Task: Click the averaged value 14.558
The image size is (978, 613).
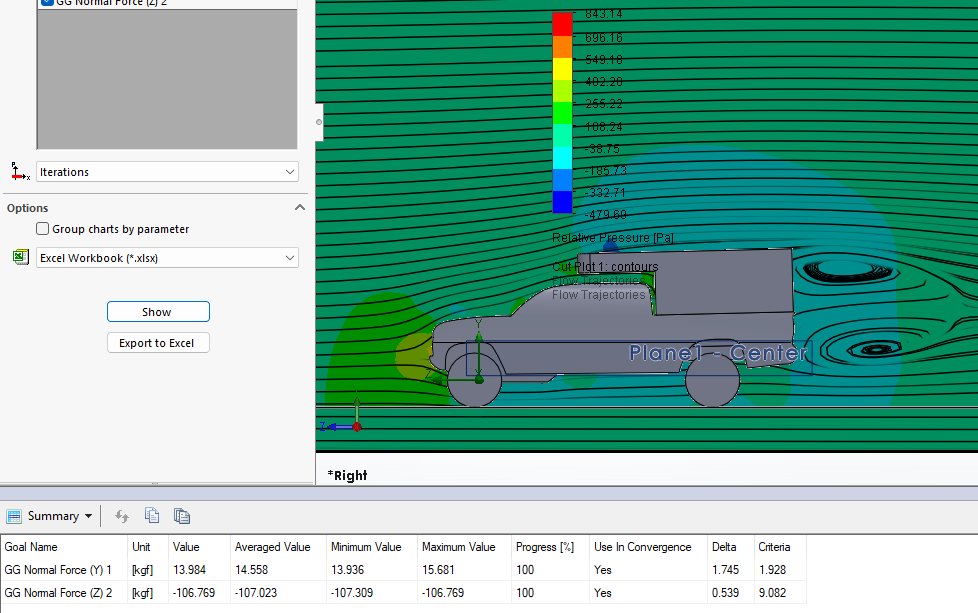Action: [251, 570]
